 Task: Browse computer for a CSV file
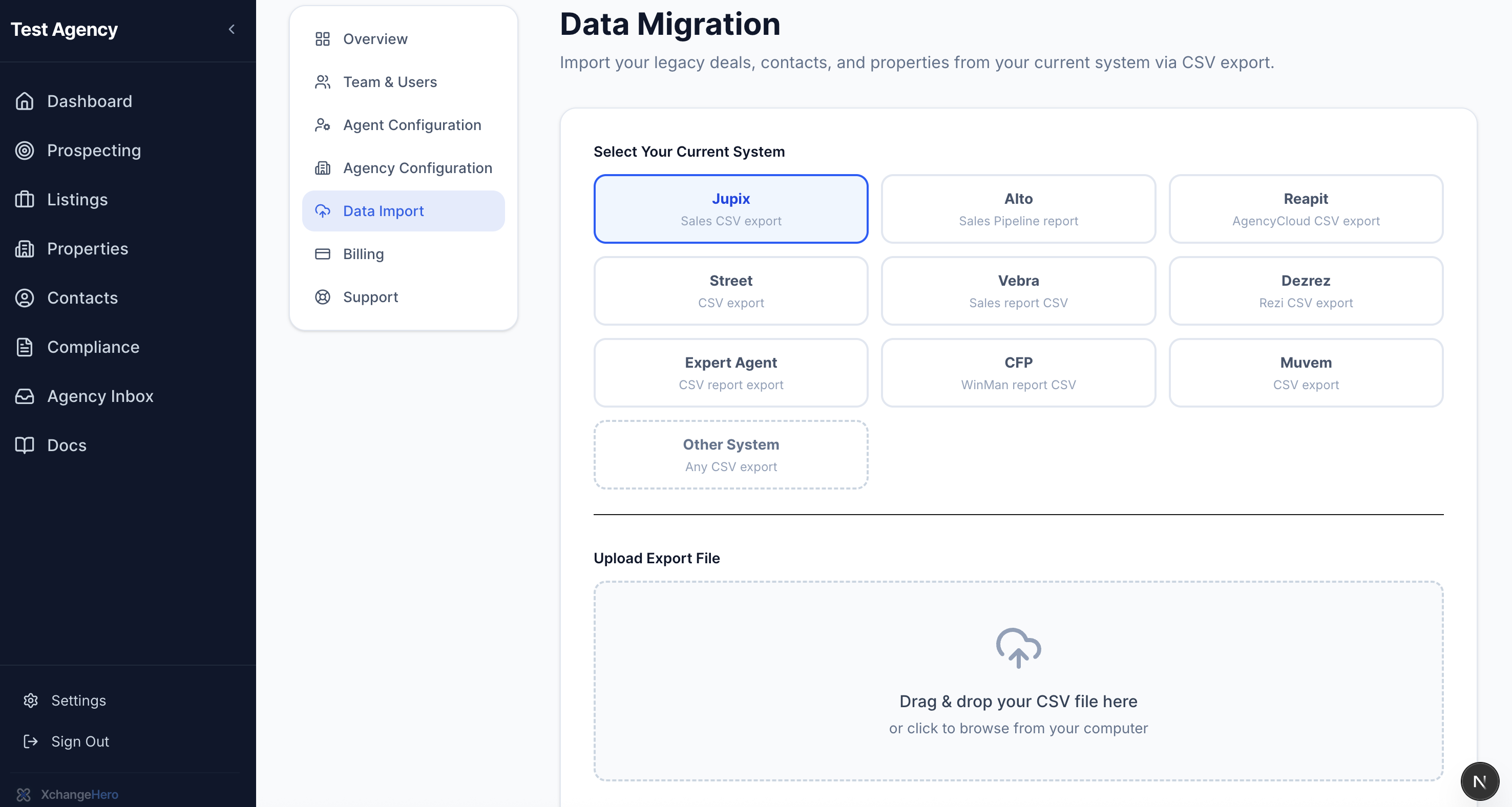tap(1018, 728)
